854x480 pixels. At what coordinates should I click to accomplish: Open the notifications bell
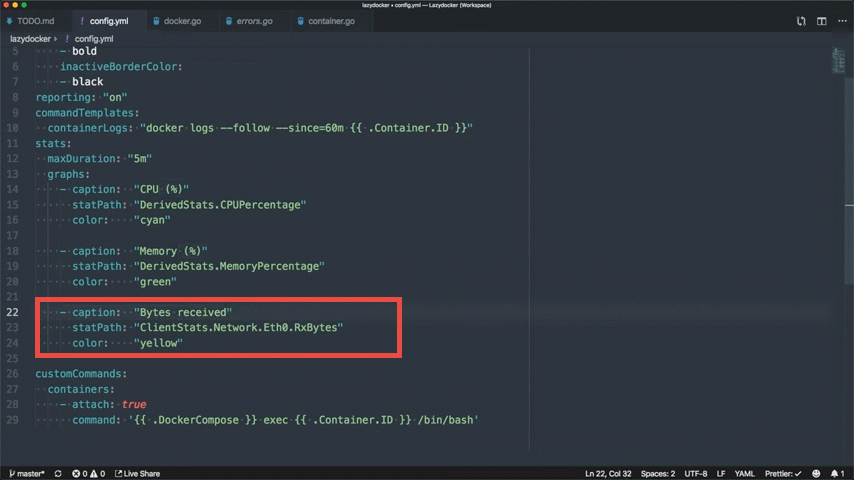(x=835, y=473)
